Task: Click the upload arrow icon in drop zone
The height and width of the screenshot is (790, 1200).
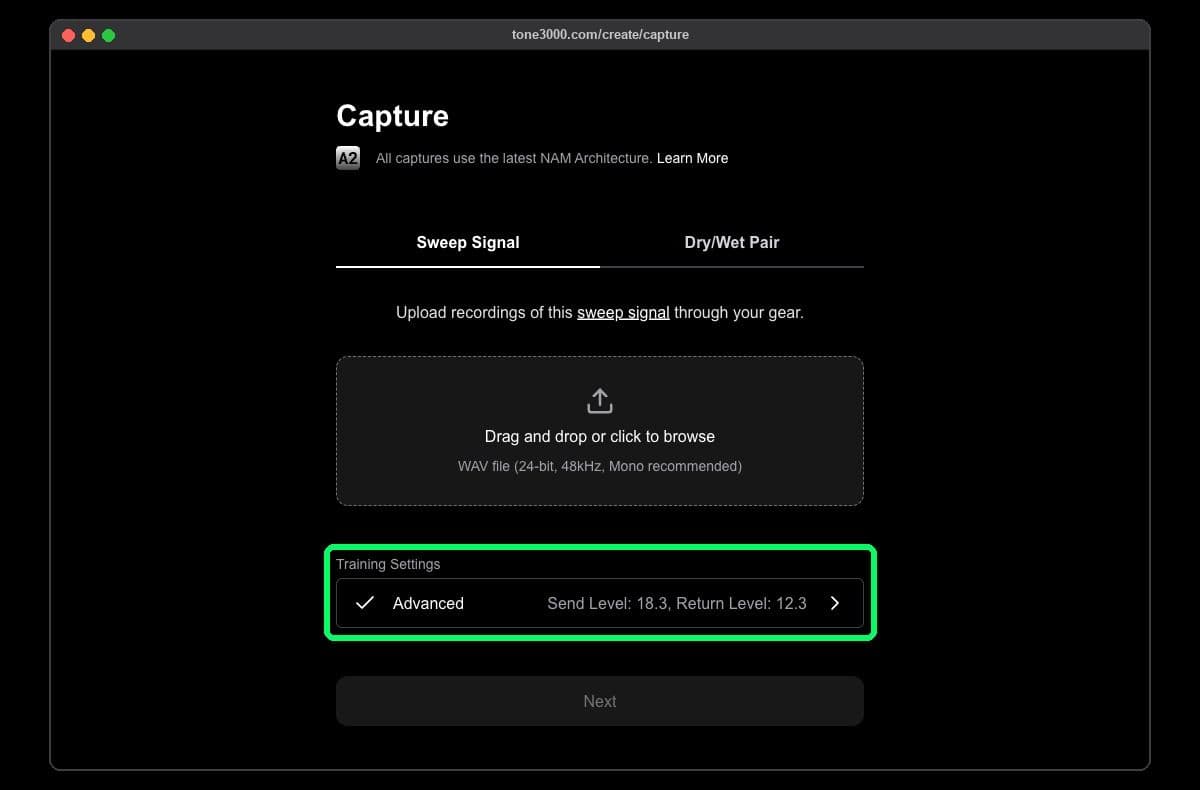Action: (x=599, y=401)
